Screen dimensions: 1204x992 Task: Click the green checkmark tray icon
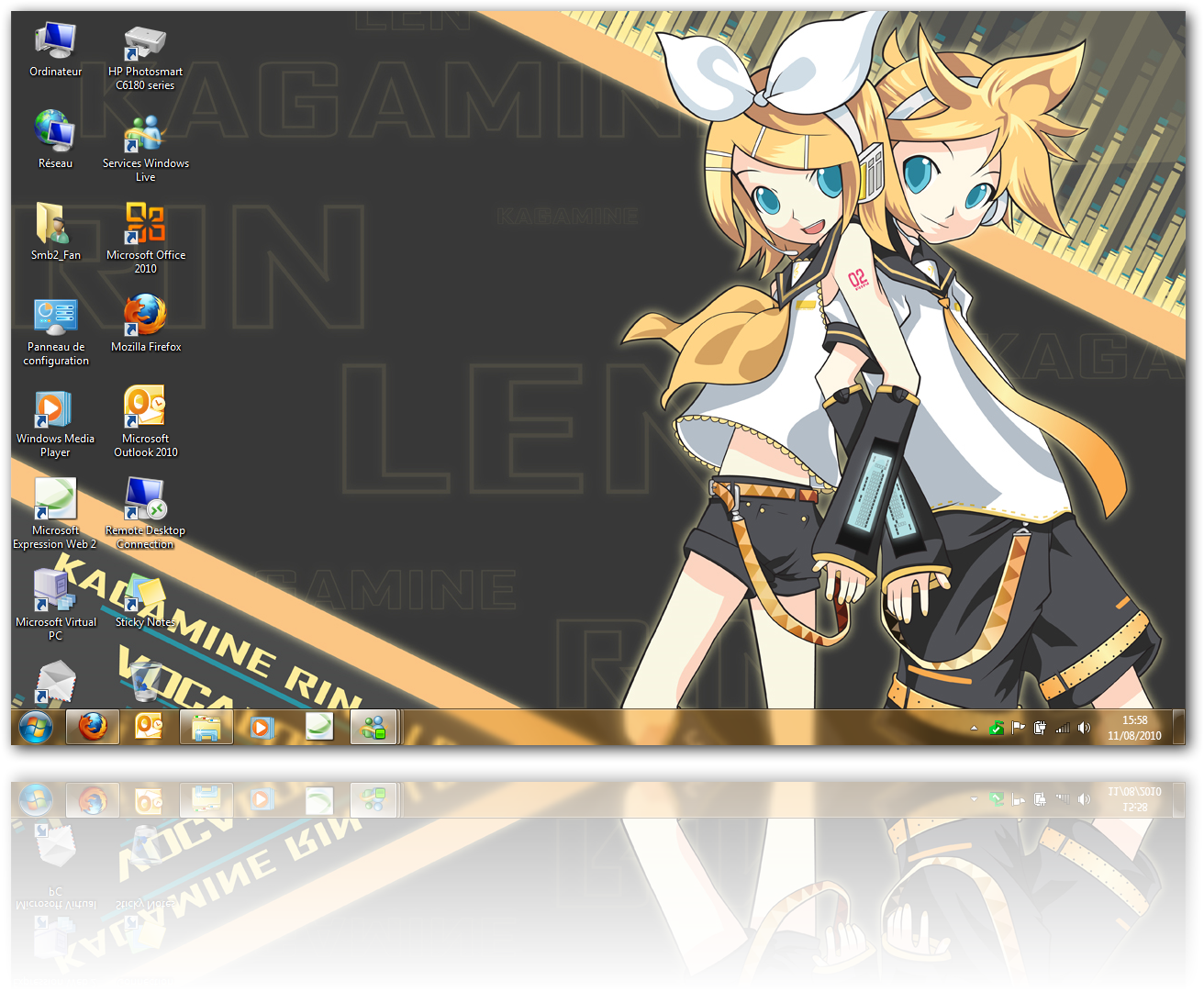click(996, 728)
